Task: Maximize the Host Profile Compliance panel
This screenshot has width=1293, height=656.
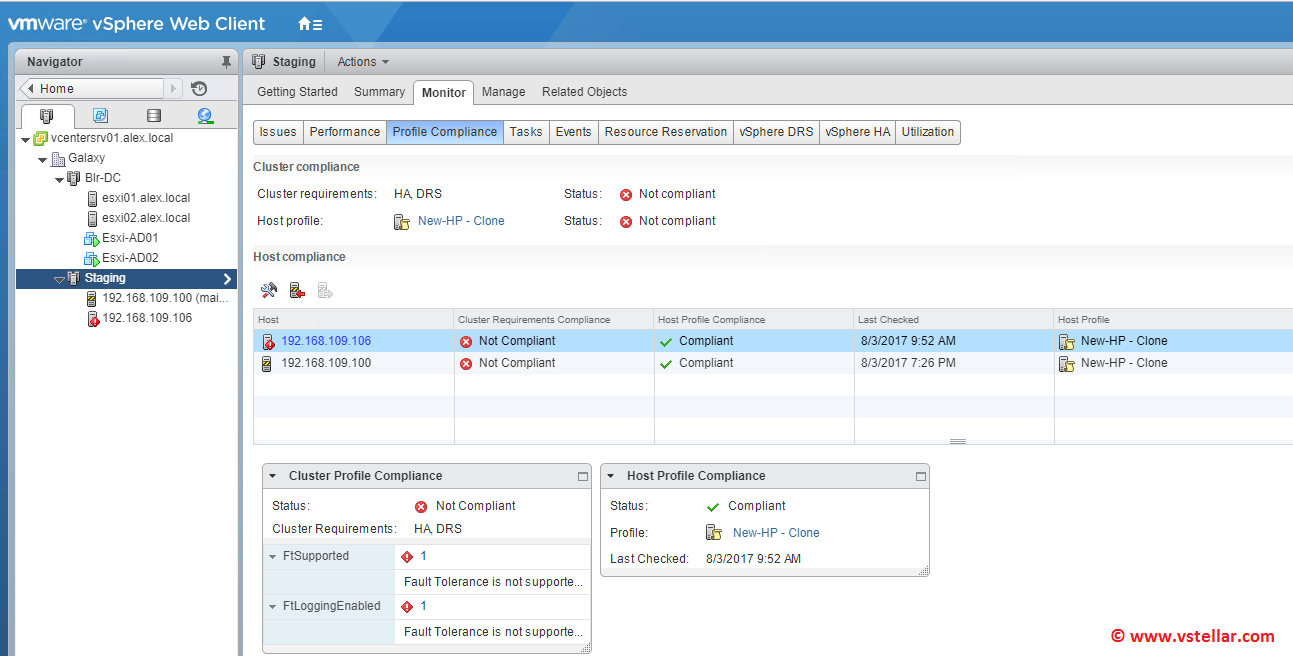Action: [x=920, y=477]
